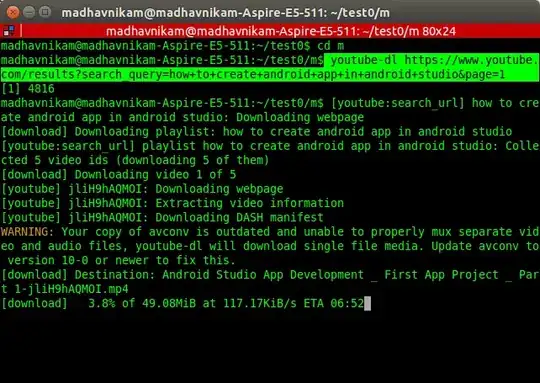Click the '[1] 4816' job line
Image resolution: width=540 pixels, height=383 pixels.
[28, 89]
